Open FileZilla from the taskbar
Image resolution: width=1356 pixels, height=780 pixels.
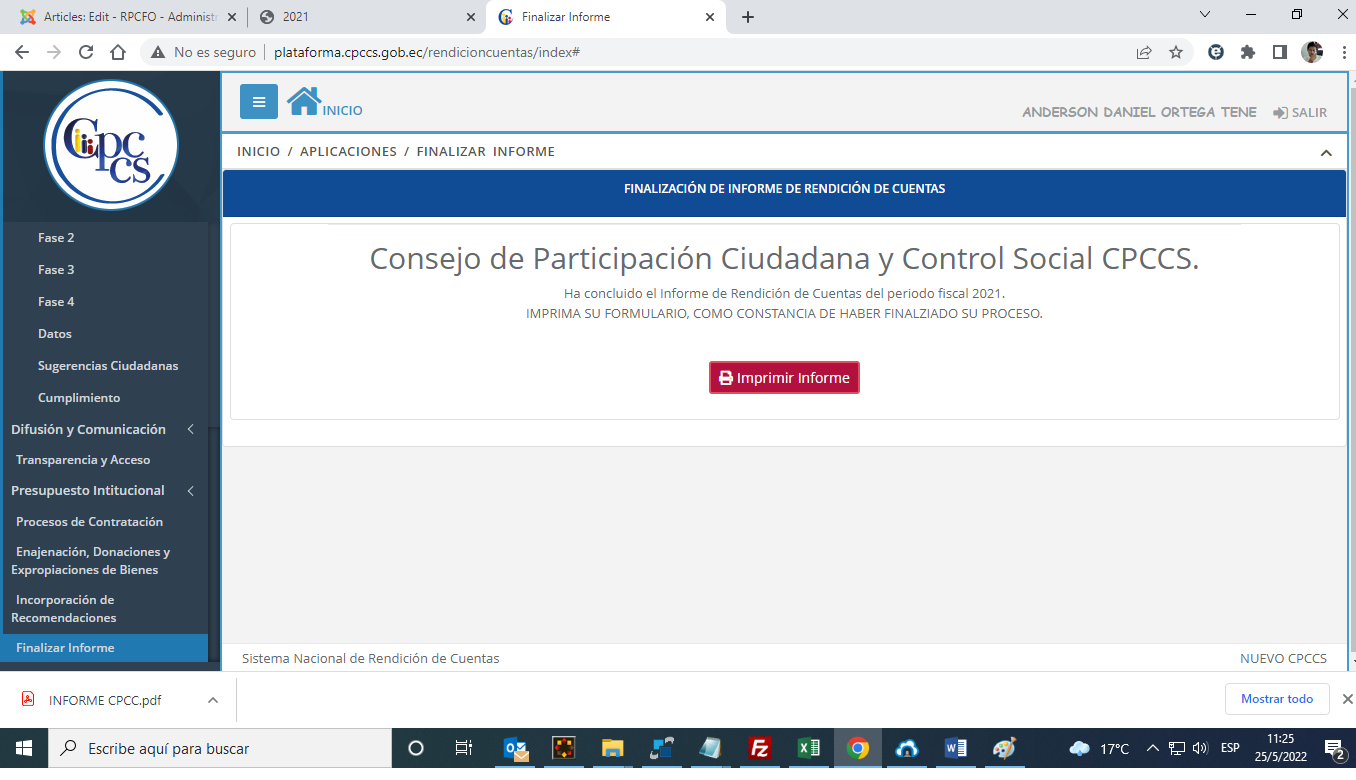click(x=760, y=748)
